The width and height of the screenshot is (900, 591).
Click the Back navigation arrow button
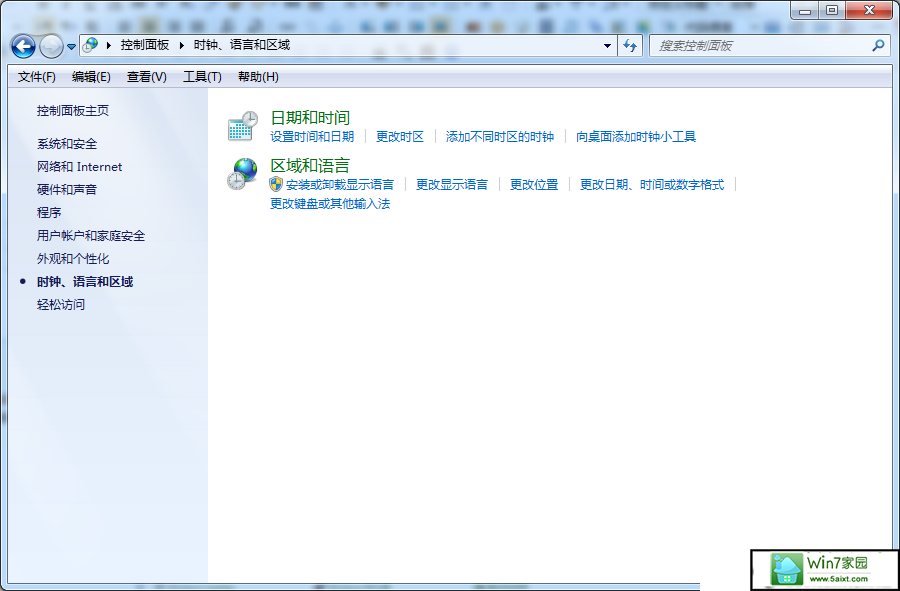(23, 46)
